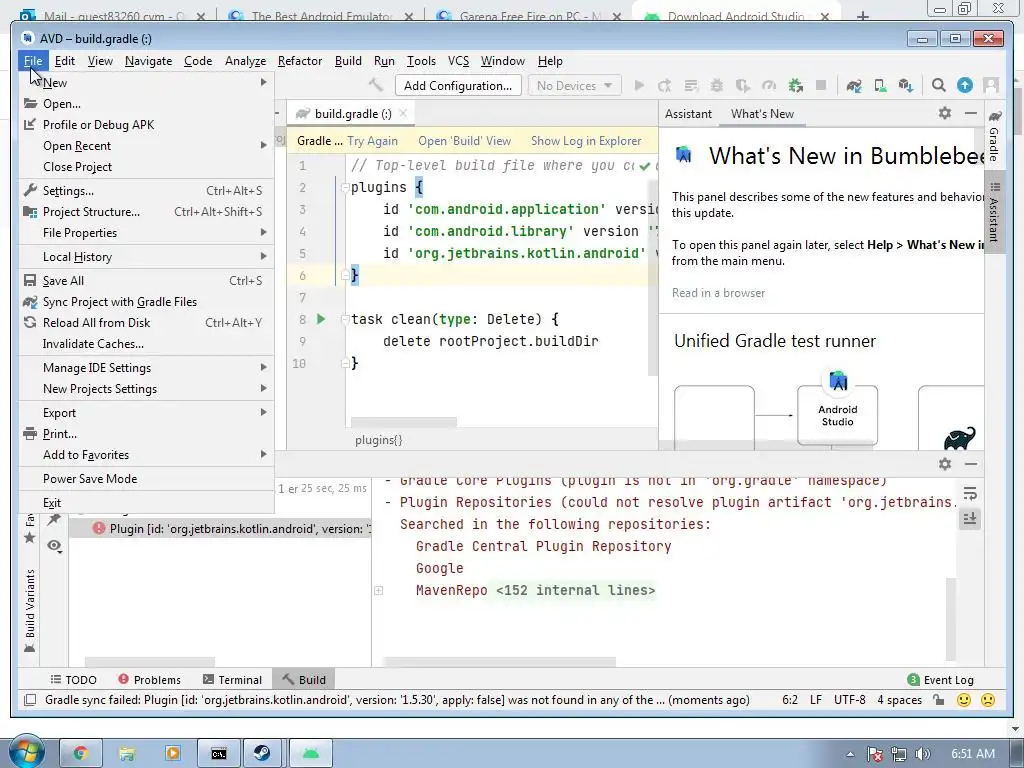Click Open 'Build' View link

tap(464, 140)
